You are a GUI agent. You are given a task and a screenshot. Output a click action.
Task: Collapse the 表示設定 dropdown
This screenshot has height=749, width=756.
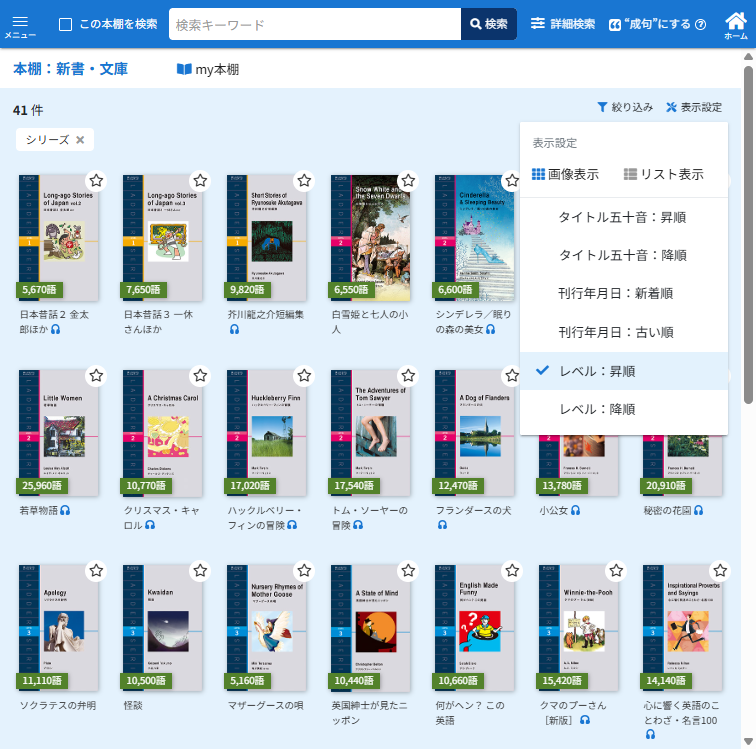coord(693,107)
